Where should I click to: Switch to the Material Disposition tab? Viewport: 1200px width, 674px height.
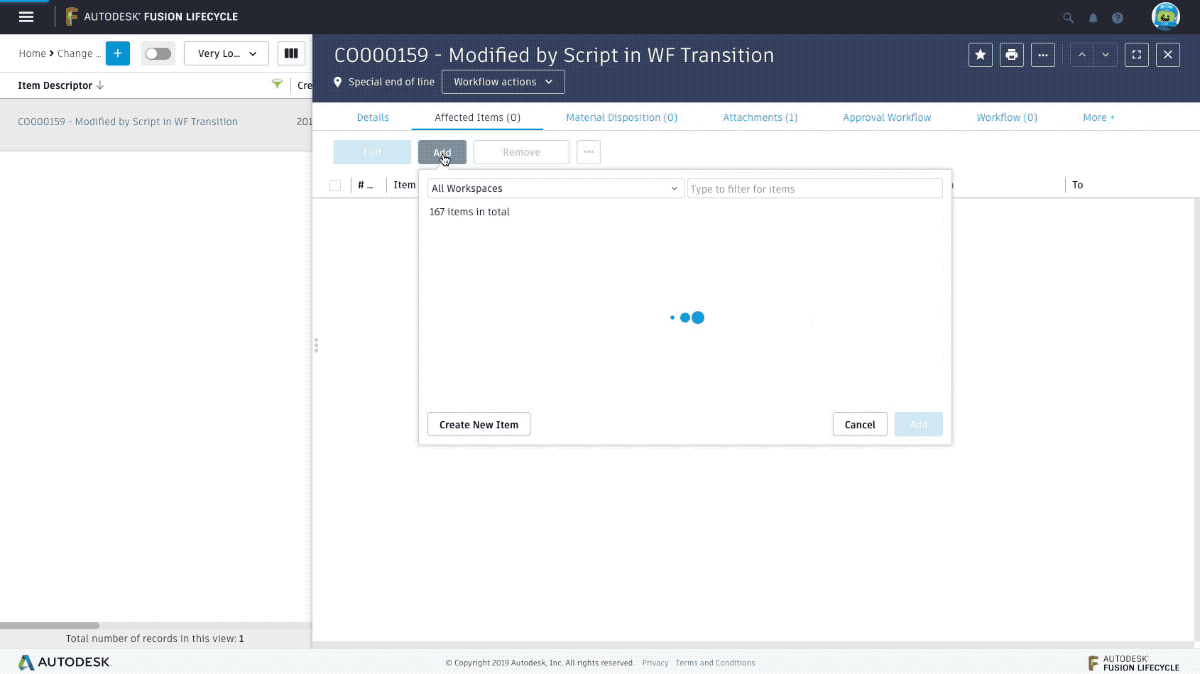[x=621, y=117]
